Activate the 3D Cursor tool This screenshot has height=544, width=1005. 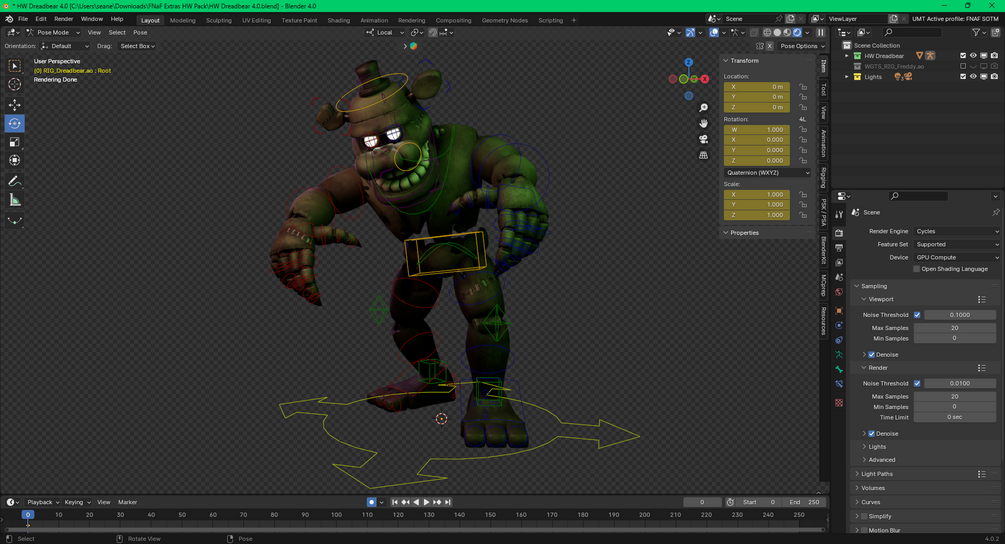[15, 85]
